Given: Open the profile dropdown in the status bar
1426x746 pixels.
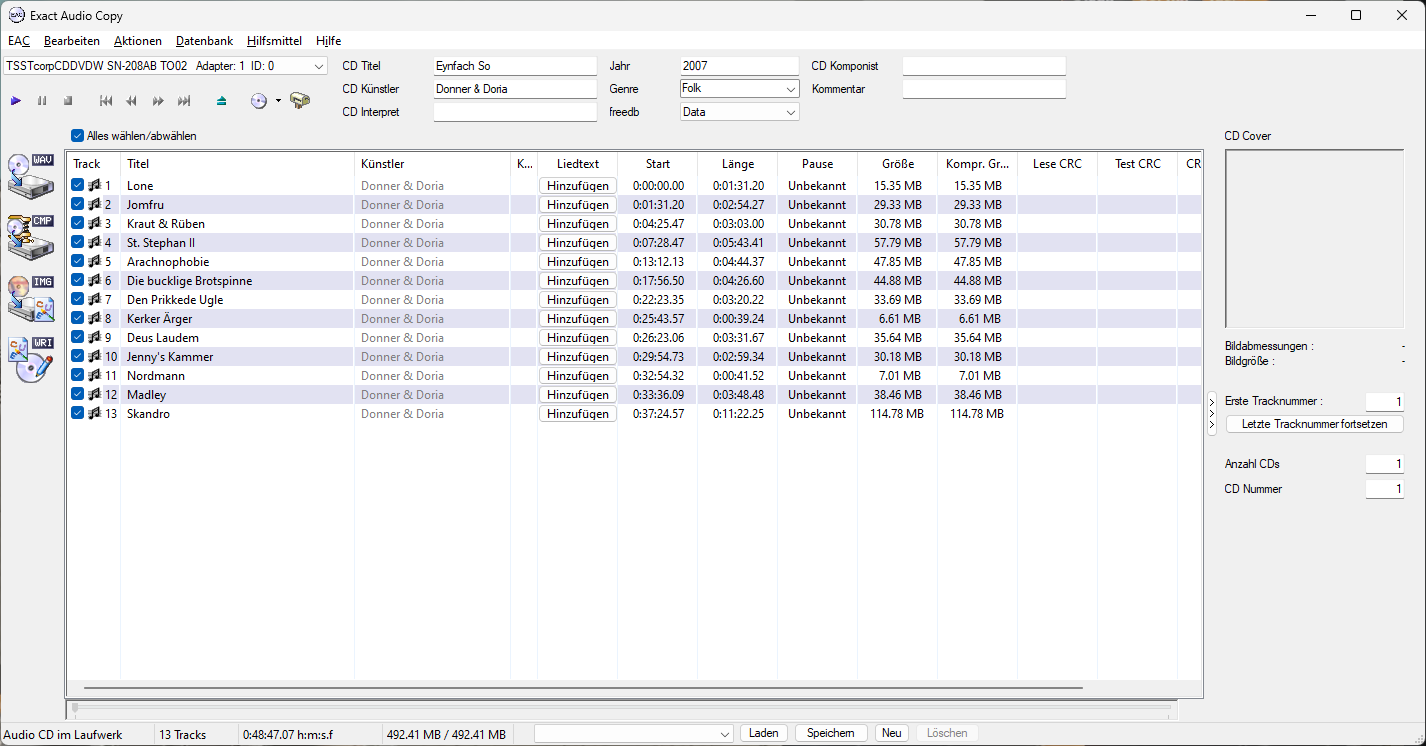Looking at the screenshot, I should [635, 734].
